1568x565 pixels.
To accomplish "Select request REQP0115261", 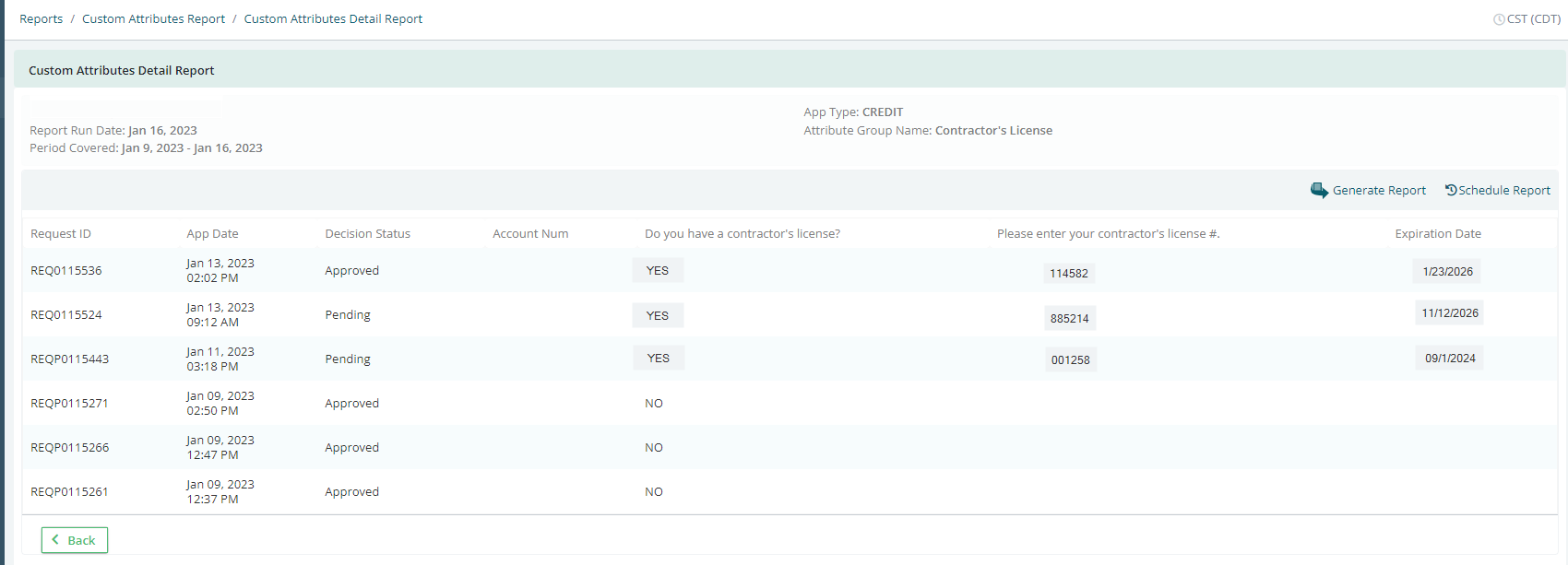I will tap(69, 491).
